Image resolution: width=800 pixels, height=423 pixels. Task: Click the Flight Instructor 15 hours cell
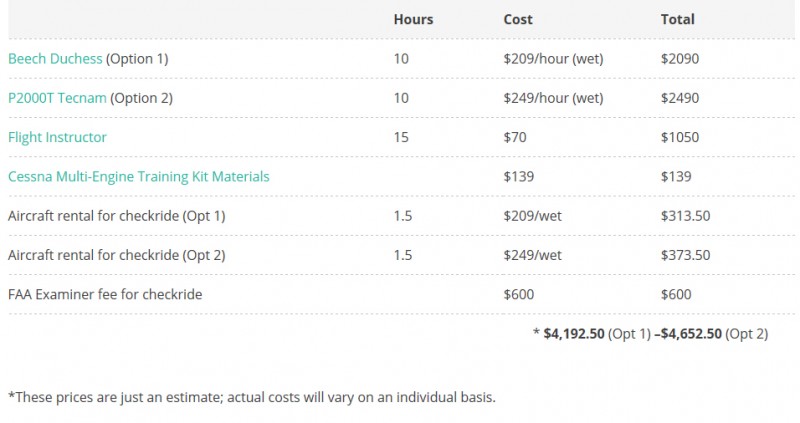[x=401, y=137]
